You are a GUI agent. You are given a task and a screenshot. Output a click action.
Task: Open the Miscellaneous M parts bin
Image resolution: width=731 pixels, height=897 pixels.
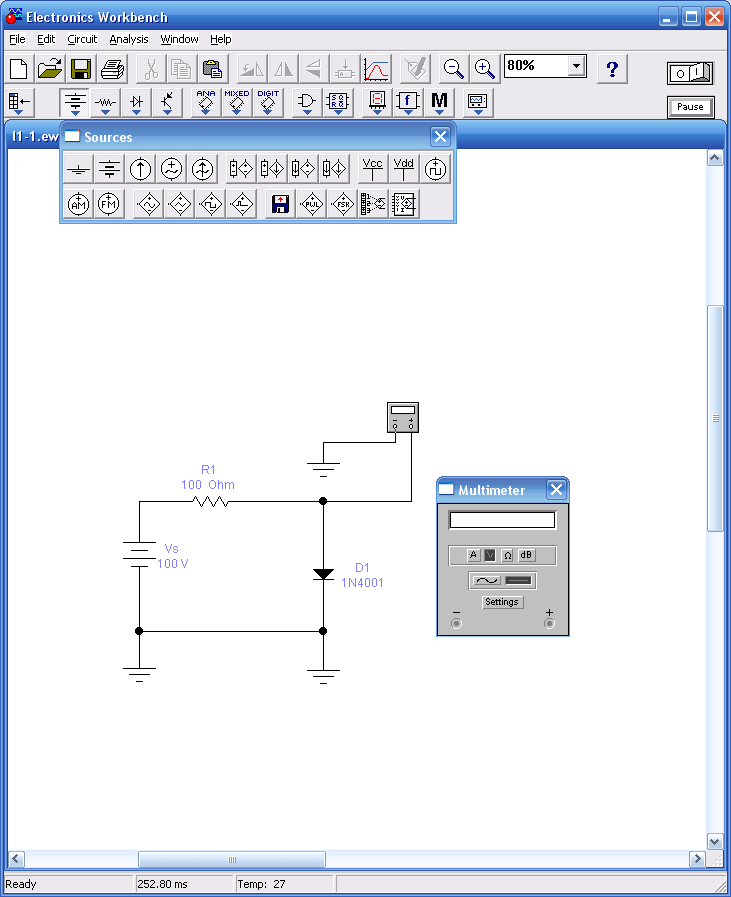click(x=439, y=102)
